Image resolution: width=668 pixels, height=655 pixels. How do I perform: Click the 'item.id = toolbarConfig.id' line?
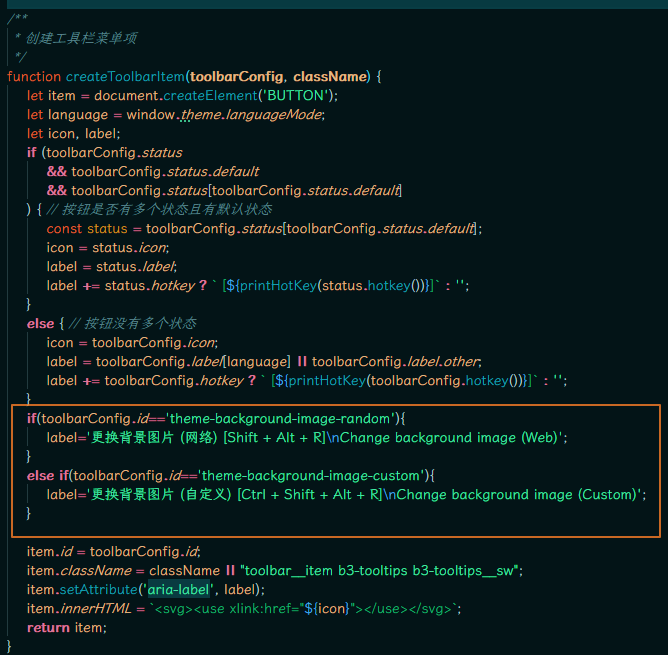pyautogui.click(x=113, y=551)
